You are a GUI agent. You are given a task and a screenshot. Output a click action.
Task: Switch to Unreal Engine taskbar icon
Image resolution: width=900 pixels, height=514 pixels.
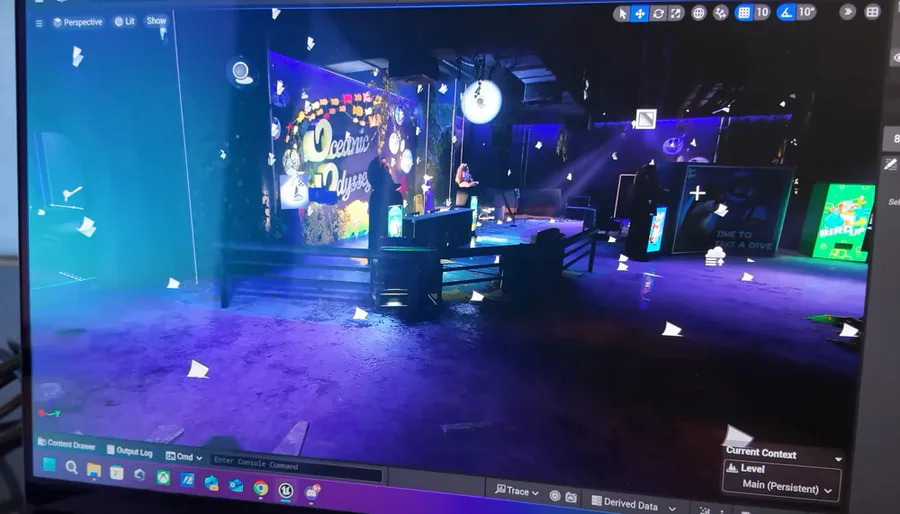click(286, 490)
